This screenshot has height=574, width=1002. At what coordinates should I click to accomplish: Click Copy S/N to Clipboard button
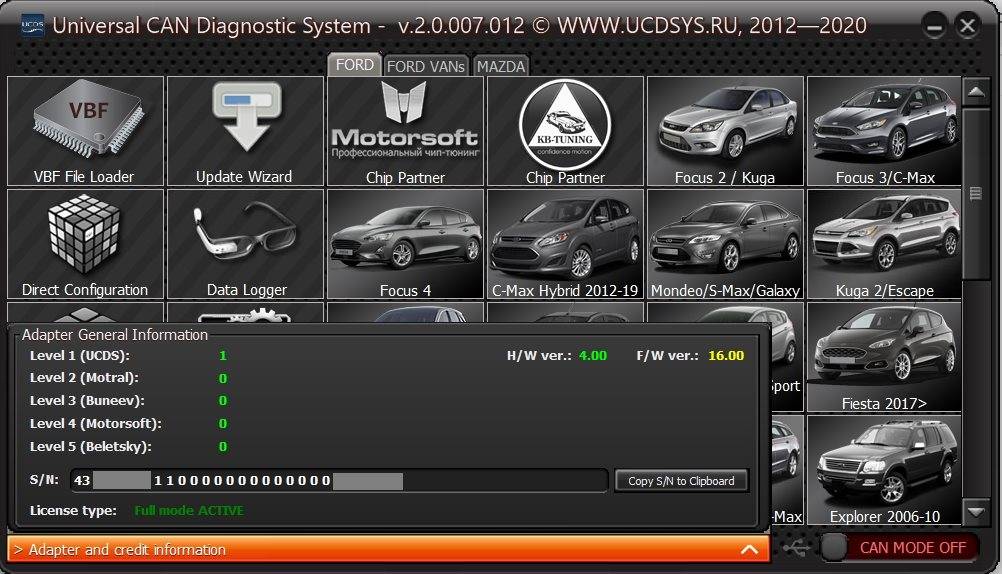tap(681, 481)
